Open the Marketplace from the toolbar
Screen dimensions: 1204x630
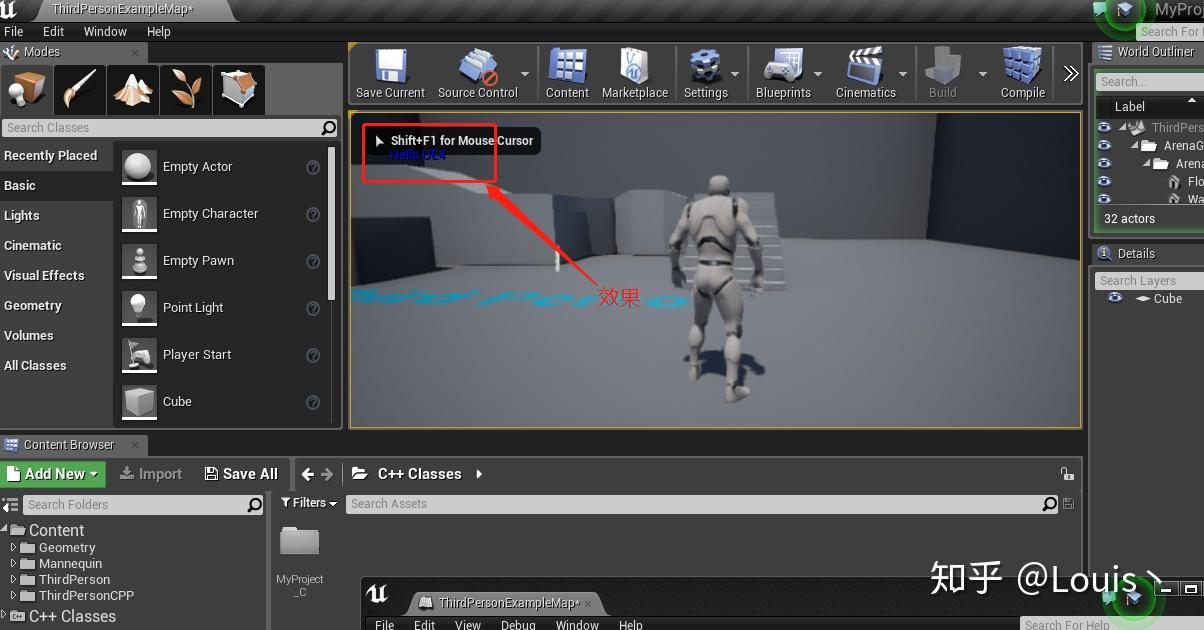635,72
